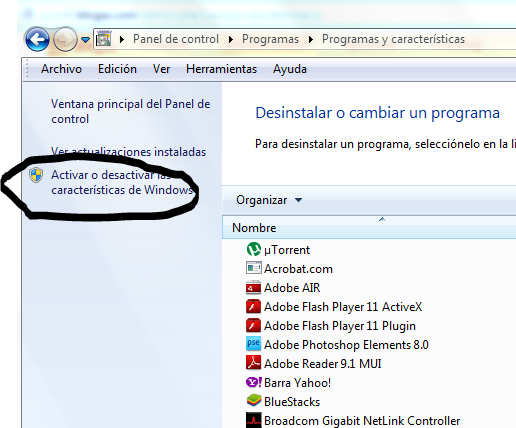This screenshot has width=516, height=428.
Task: Click the Photoshop Elements pse icon
Action: point(253,344)
